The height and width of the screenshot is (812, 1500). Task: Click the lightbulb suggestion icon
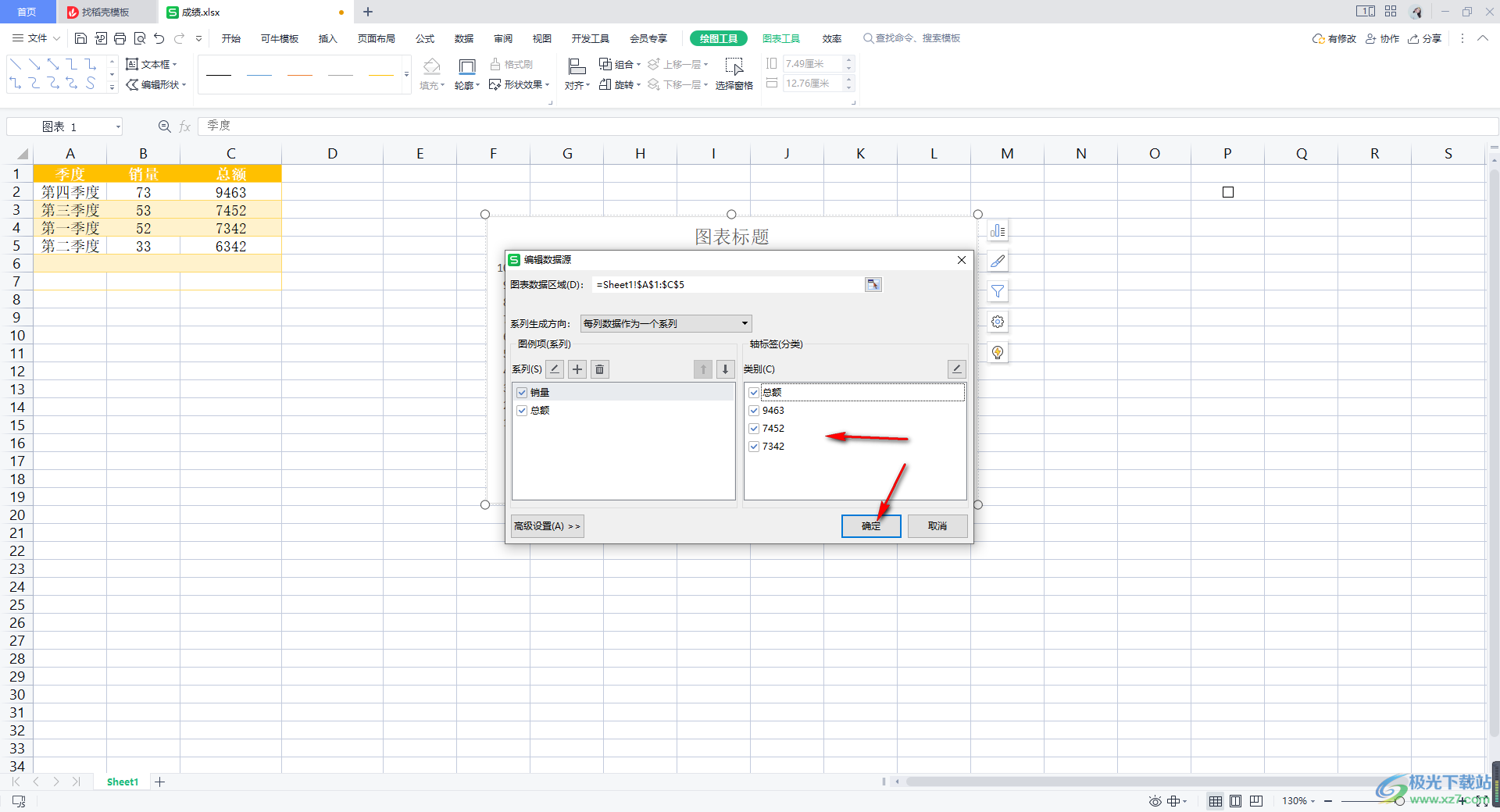998,352
